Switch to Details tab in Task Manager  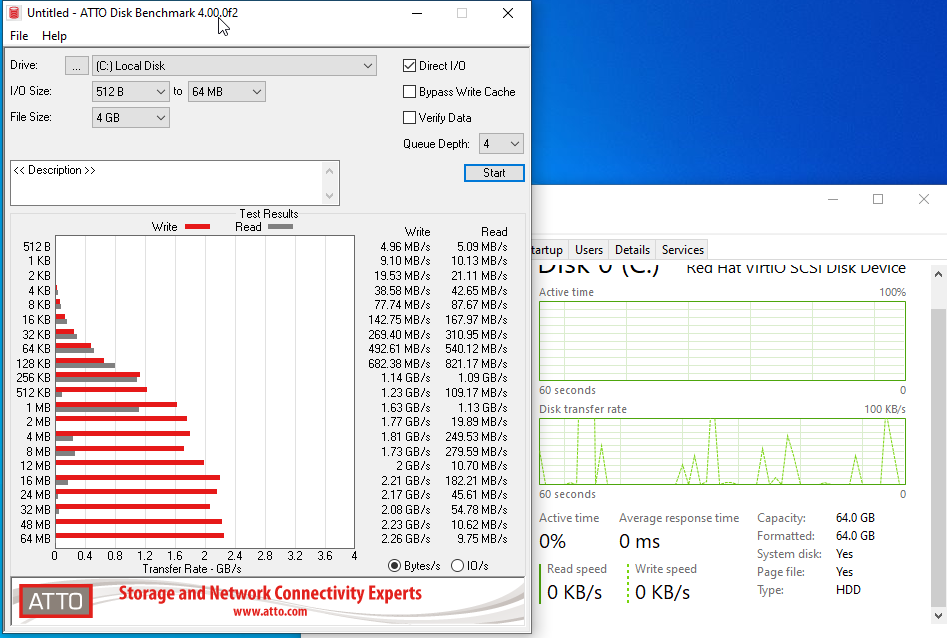632,250
